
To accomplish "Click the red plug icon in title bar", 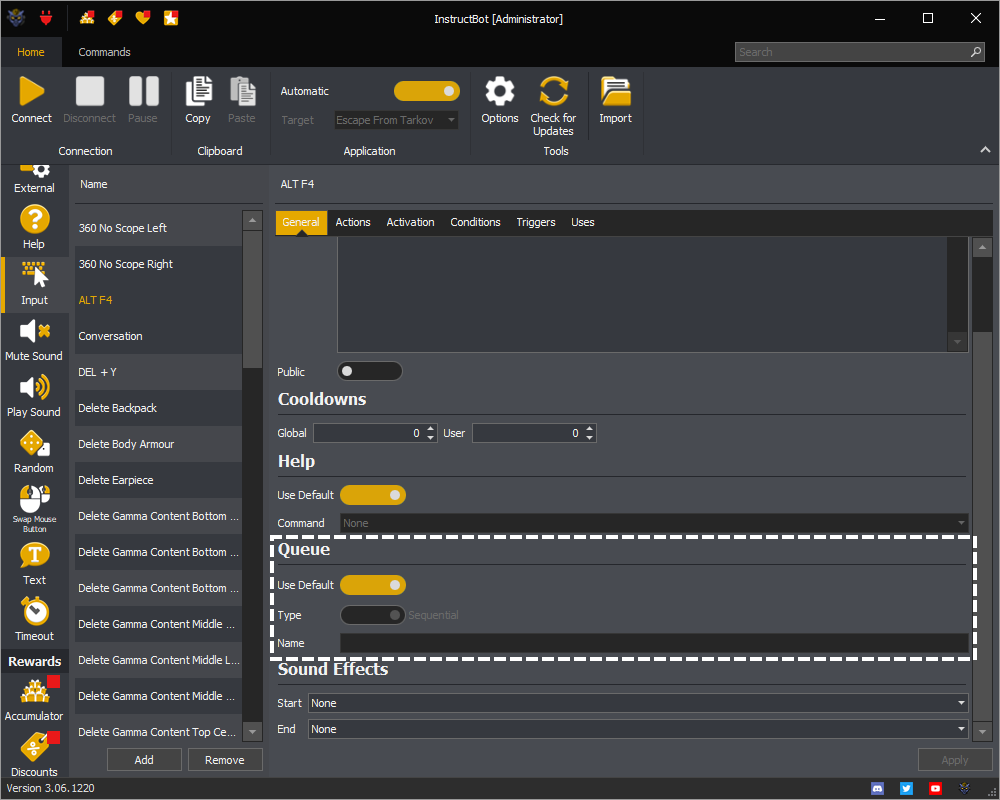I will 46,18.
